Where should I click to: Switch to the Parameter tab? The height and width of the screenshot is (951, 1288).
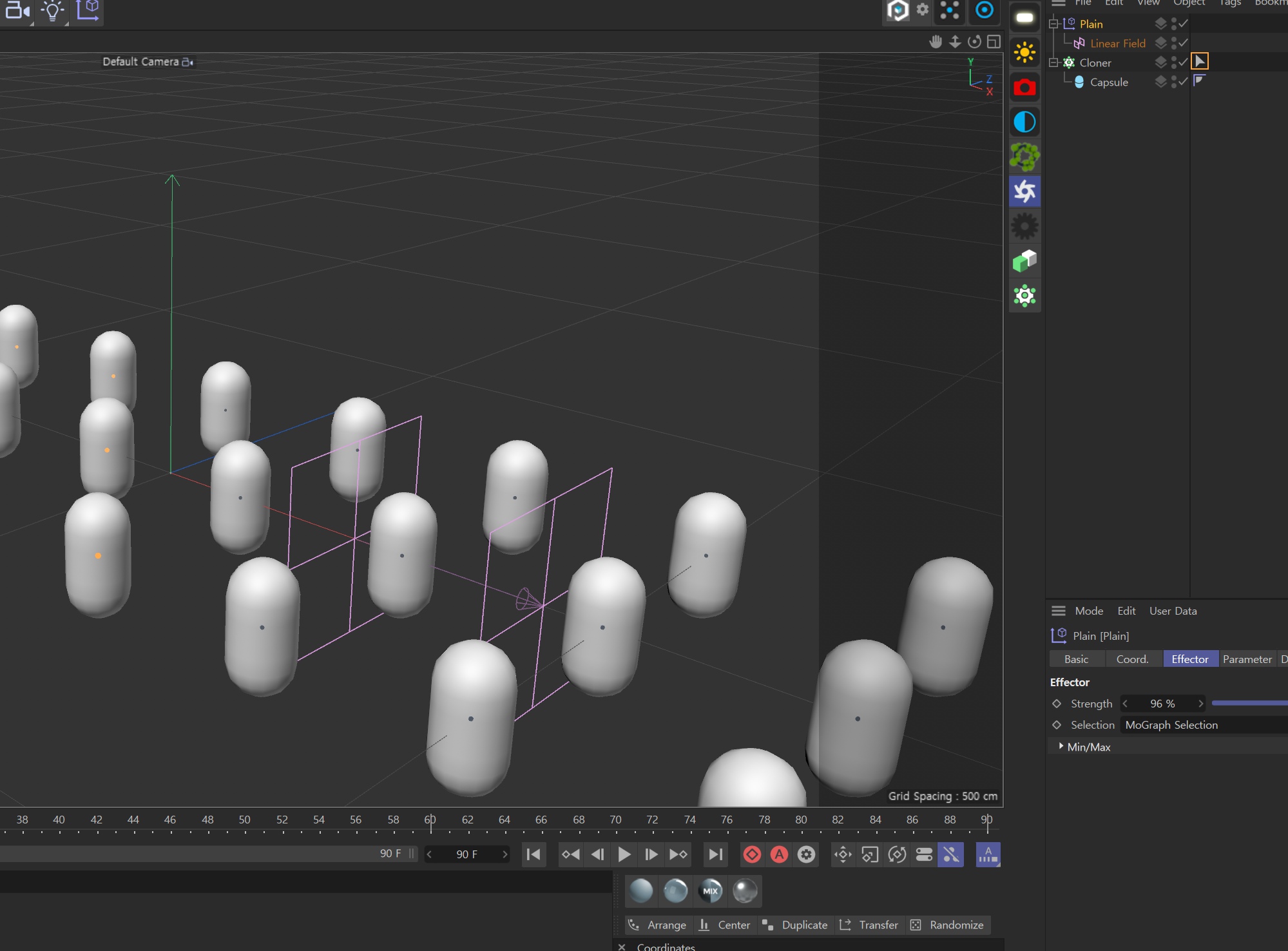1247,659
